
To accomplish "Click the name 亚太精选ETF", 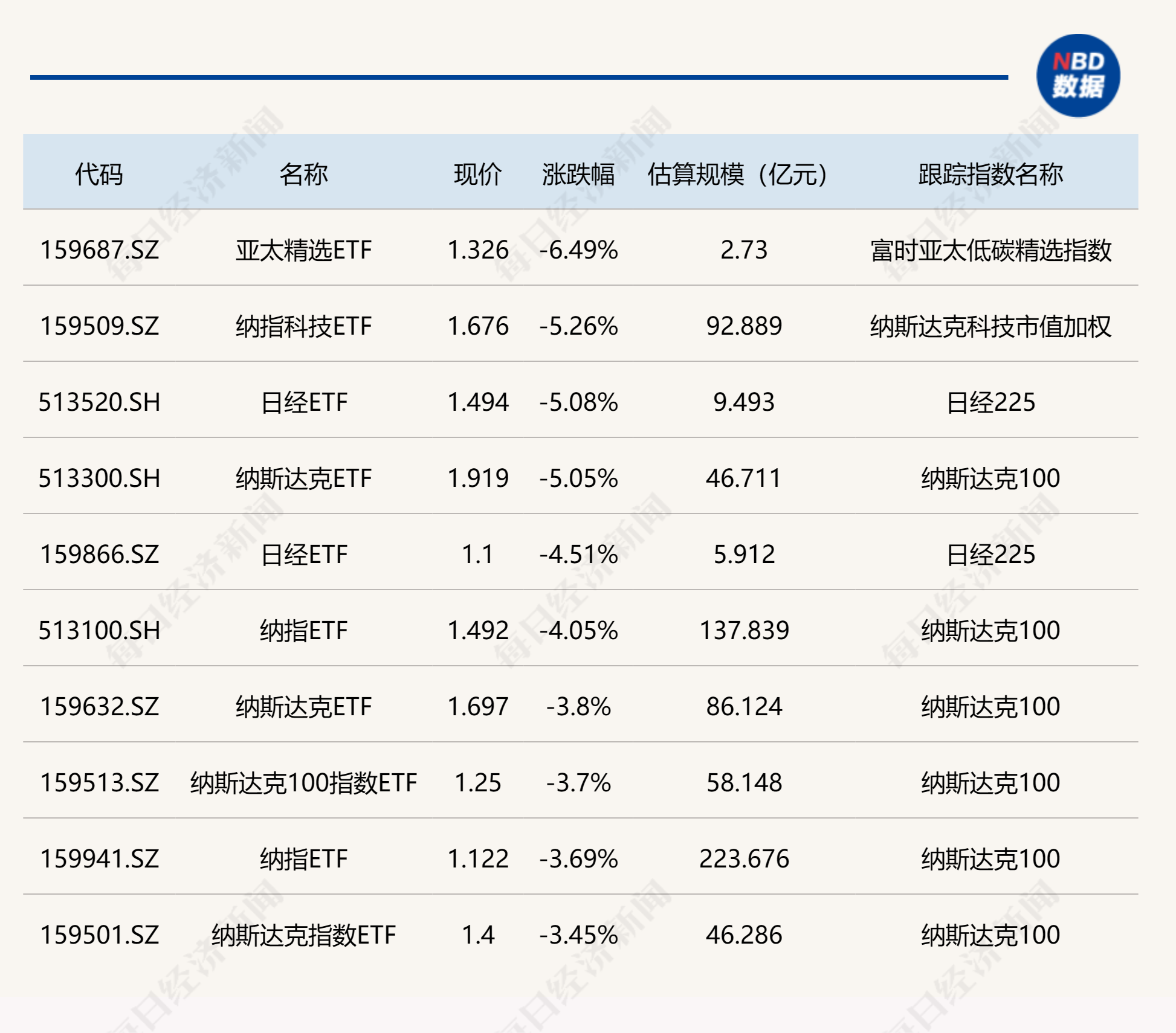I will click(x=303, y=250).
